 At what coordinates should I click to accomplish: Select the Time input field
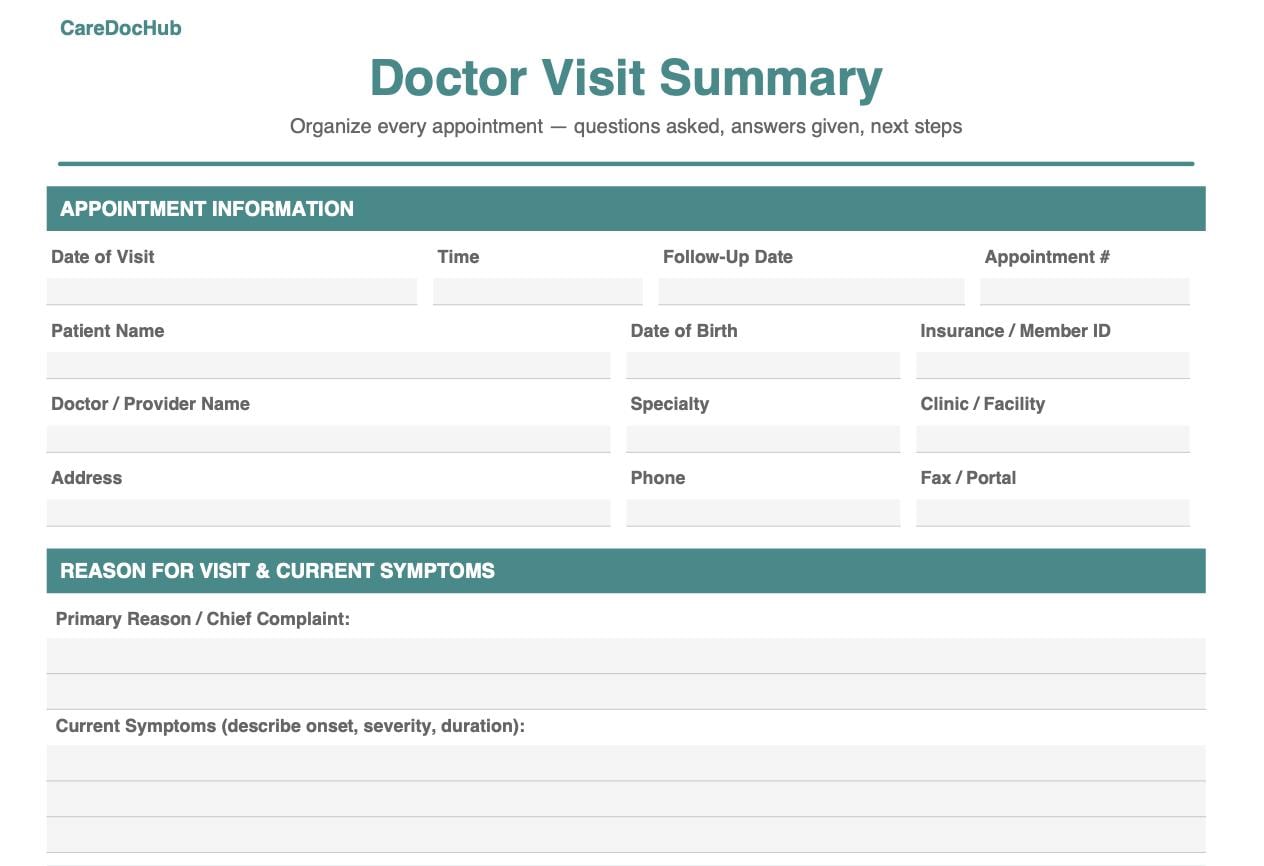538,291
